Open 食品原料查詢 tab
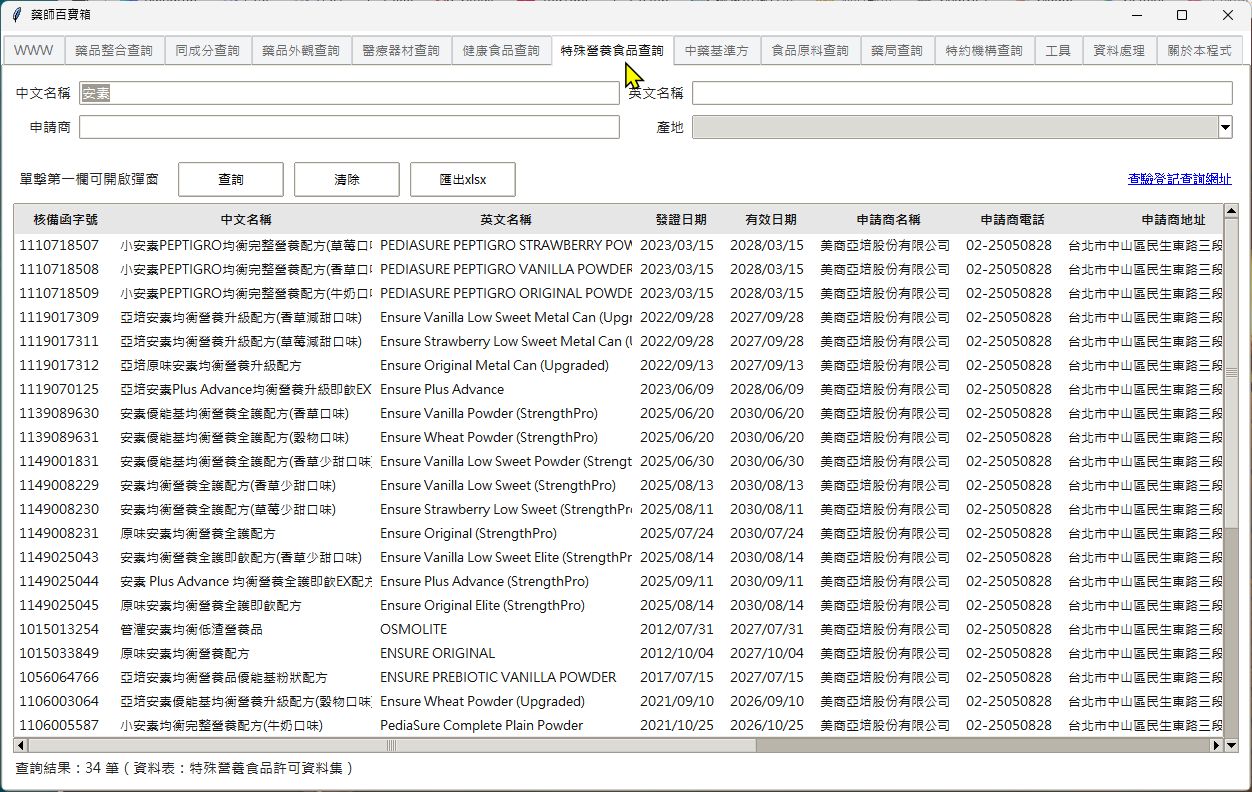Image resolution: width=1252 pixels, height=792 pixels. tap(810, 50)
